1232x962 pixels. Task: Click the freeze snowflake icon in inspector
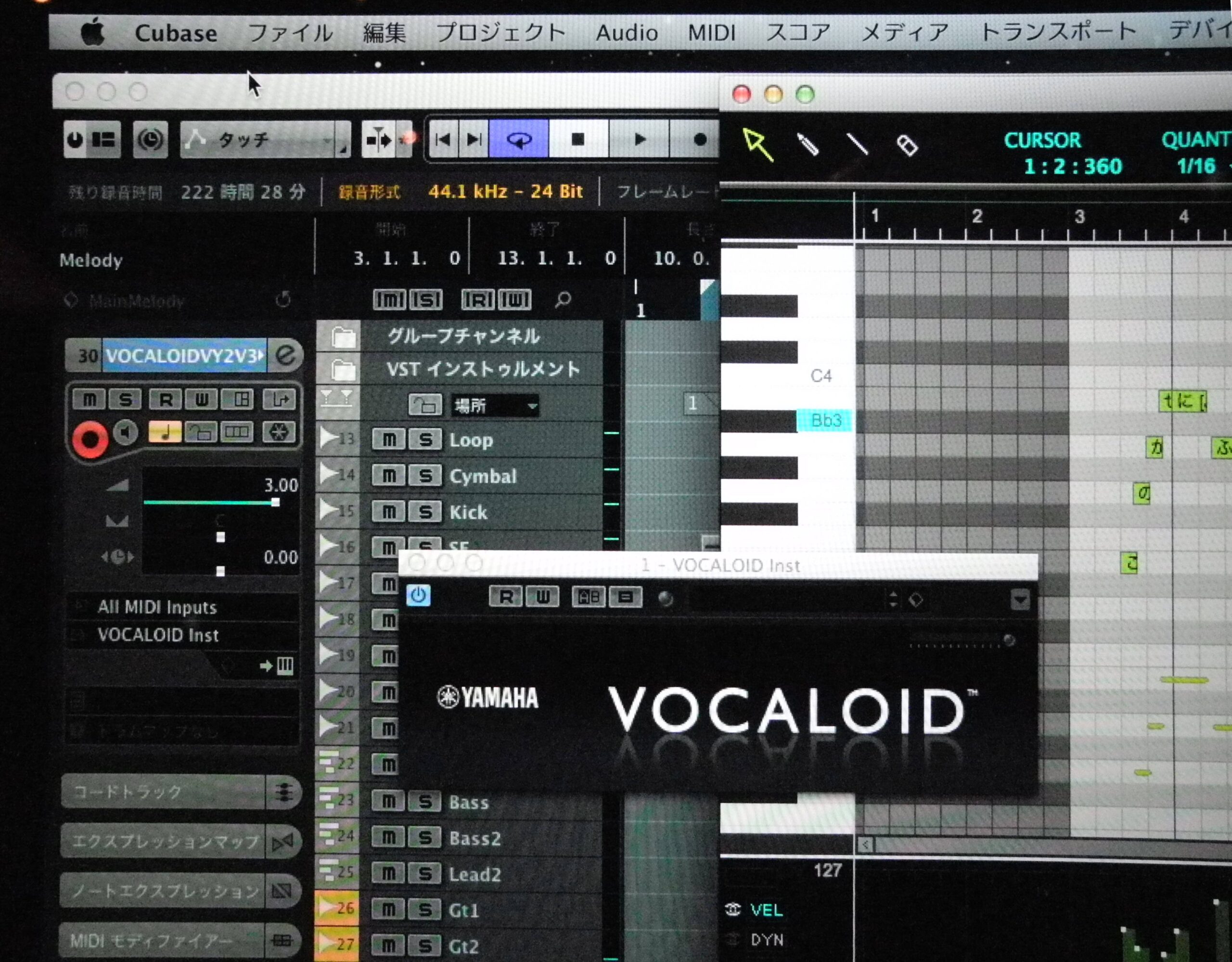(279, 433)
